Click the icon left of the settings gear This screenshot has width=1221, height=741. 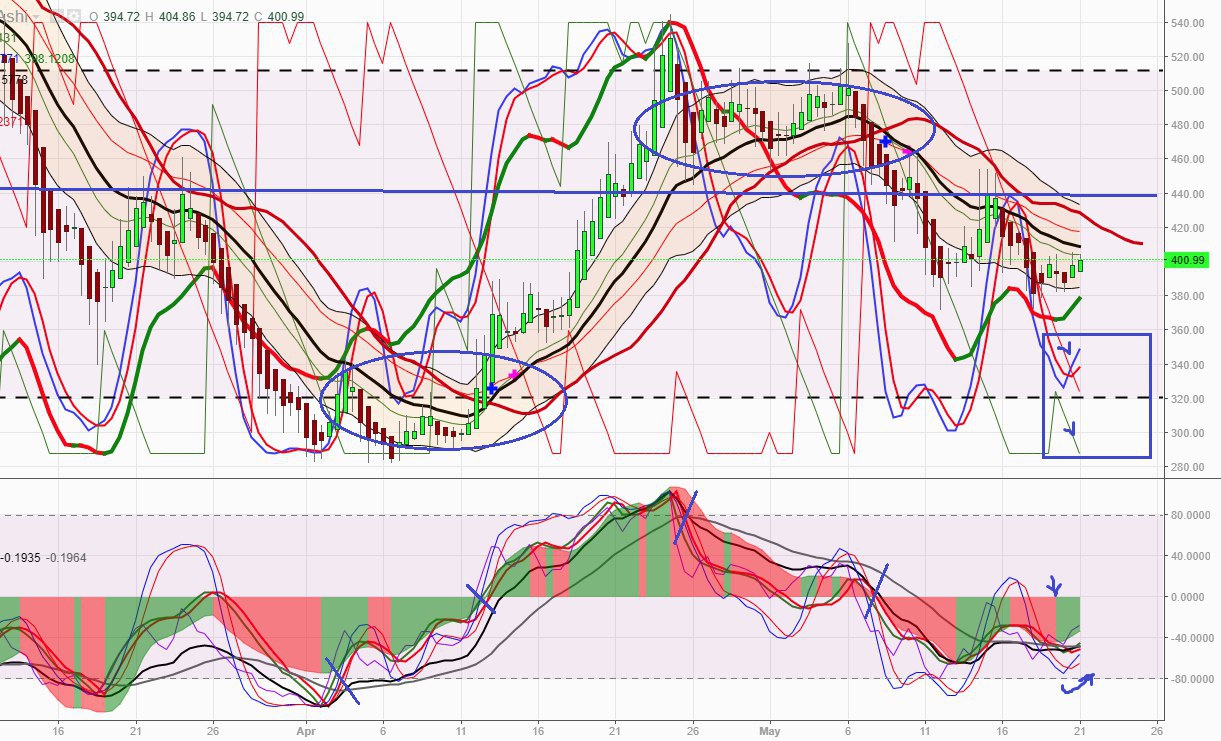[57, 16]
